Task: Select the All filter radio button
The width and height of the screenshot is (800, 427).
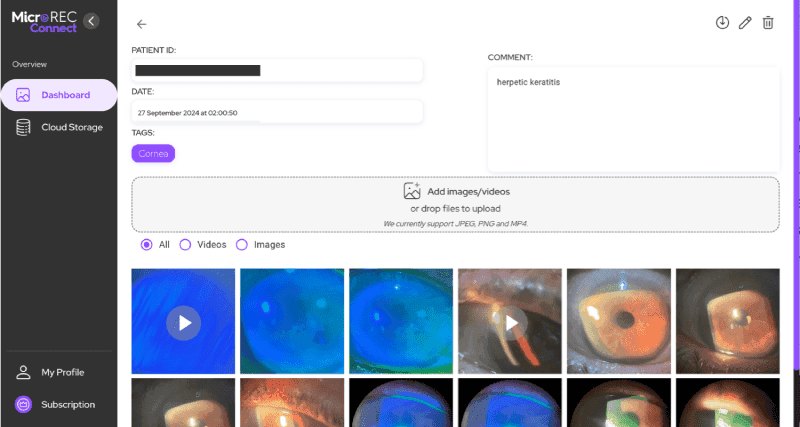Action: coord(147,244)
